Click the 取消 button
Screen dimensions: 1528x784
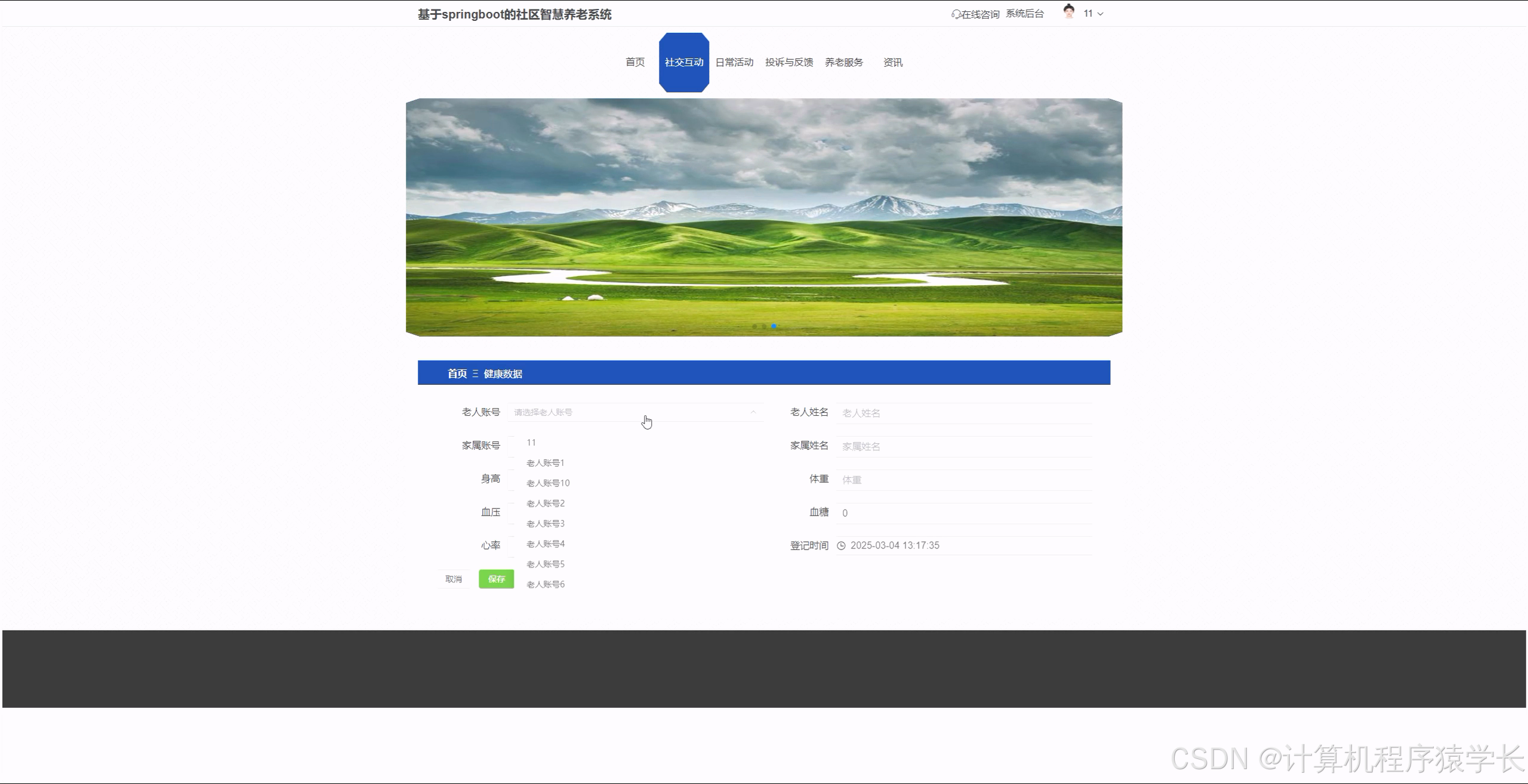(x=454, y=578)
